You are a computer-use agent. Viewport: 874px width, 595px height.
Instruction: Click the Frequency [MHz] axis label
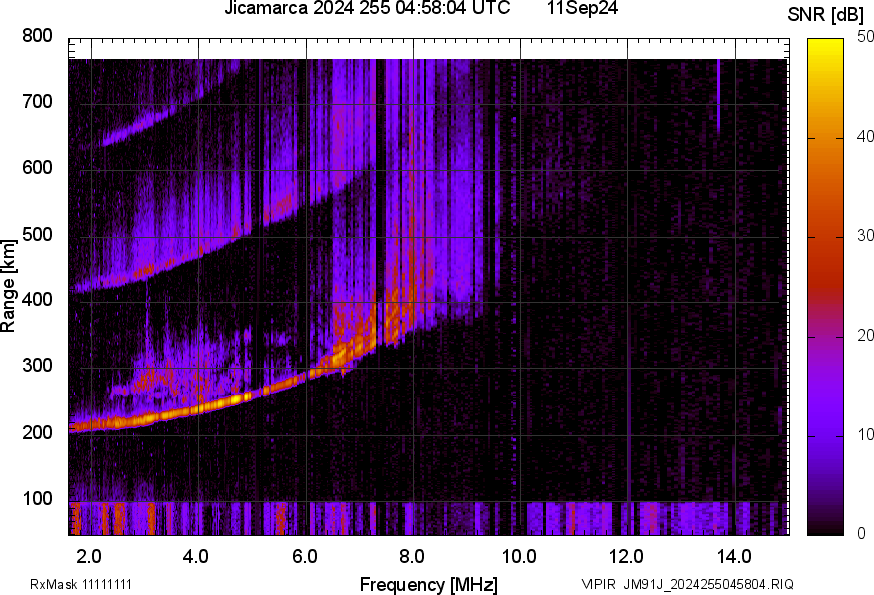pos(428,584)
